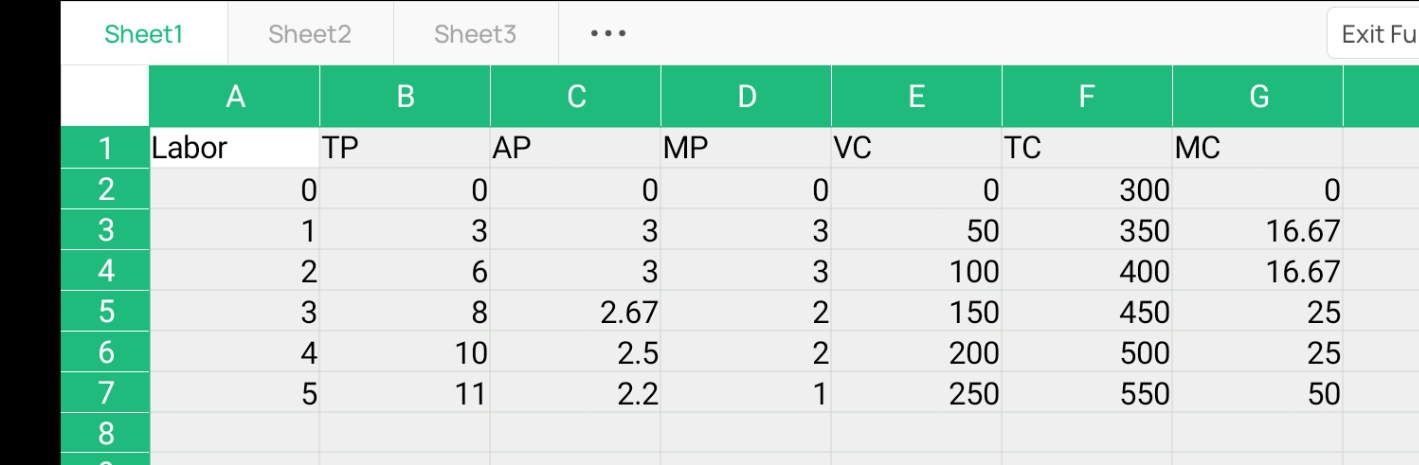1419x465 pixels.
Task: Open the more sheets ellipsis menu
Action: [608, 34]
